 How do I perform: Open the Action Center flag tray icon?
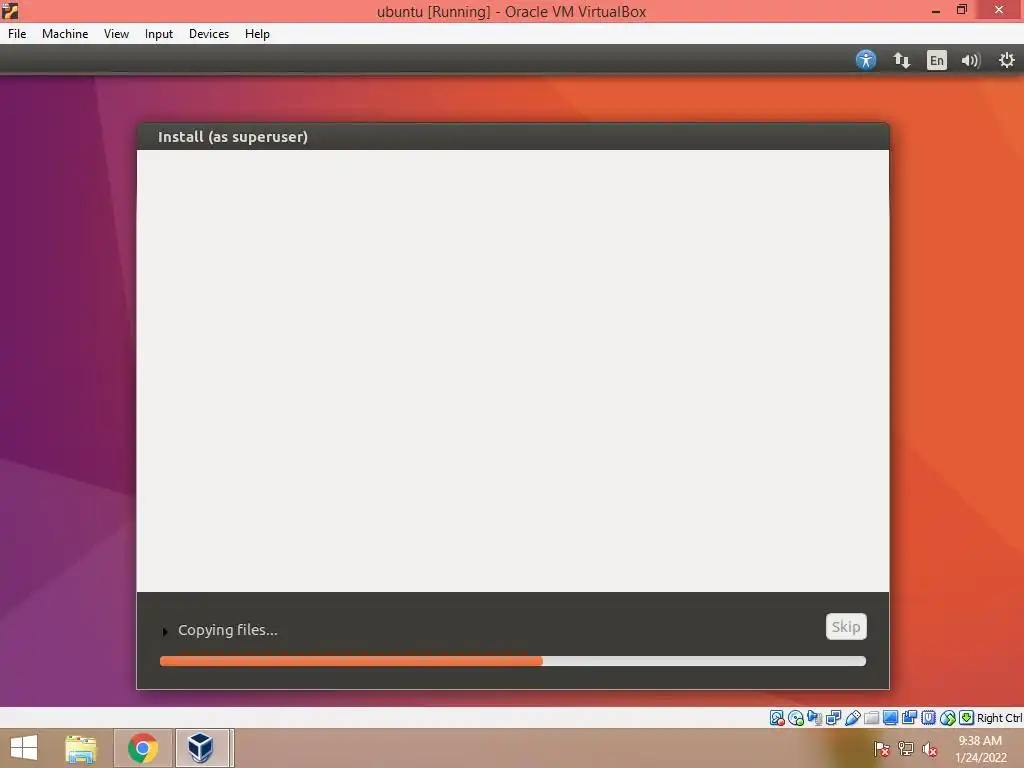click(882, 749)
